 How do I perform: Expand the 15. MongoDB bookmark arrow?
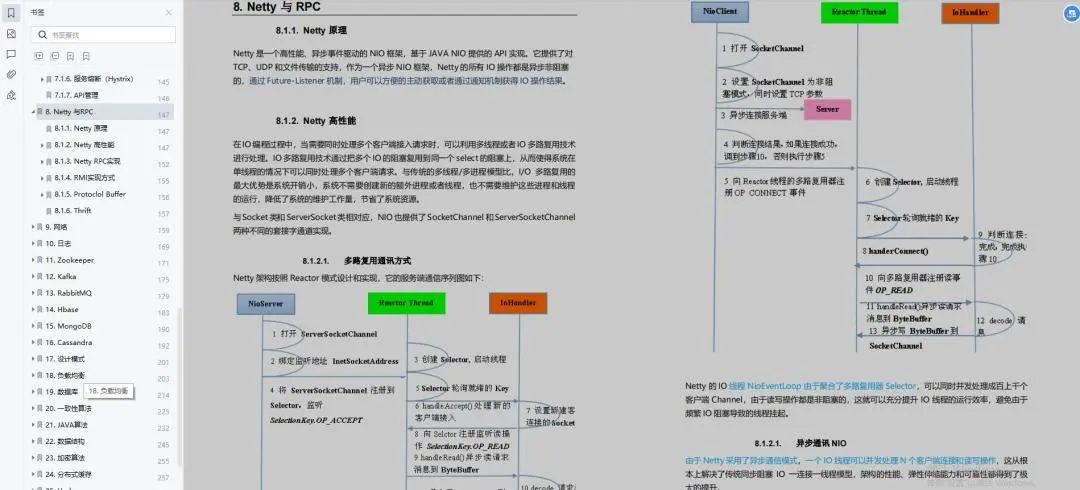point(33,325)
